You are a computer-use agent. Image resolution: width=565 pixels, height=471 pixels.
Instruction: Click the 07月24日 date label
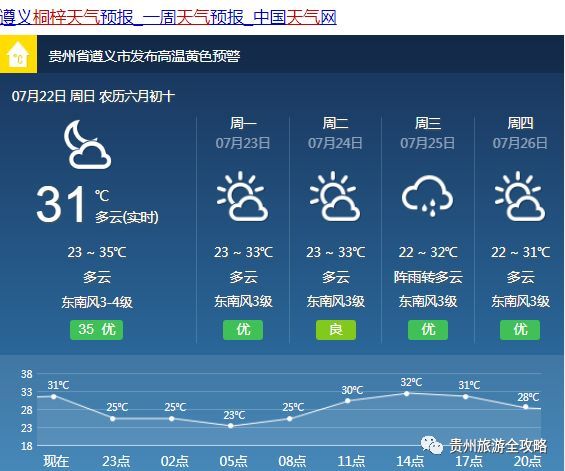point(335,143)
